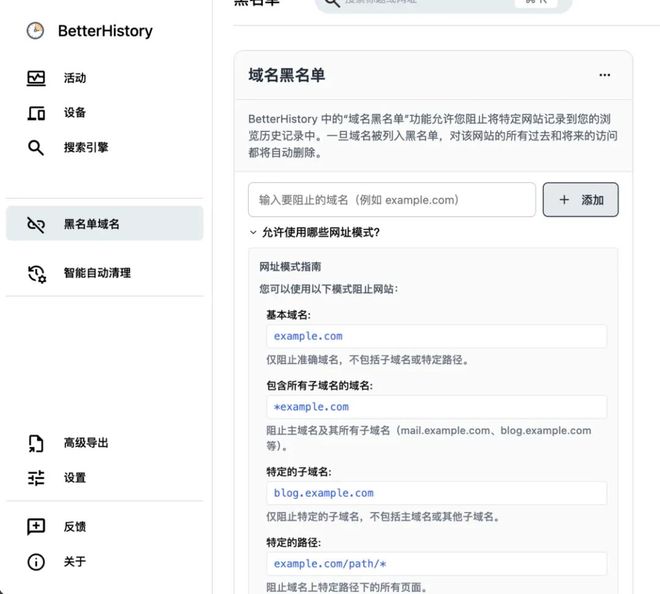Click the 反馈 feedback icon
The height and width of the screenshot is (594, 660).
point(36,527)
